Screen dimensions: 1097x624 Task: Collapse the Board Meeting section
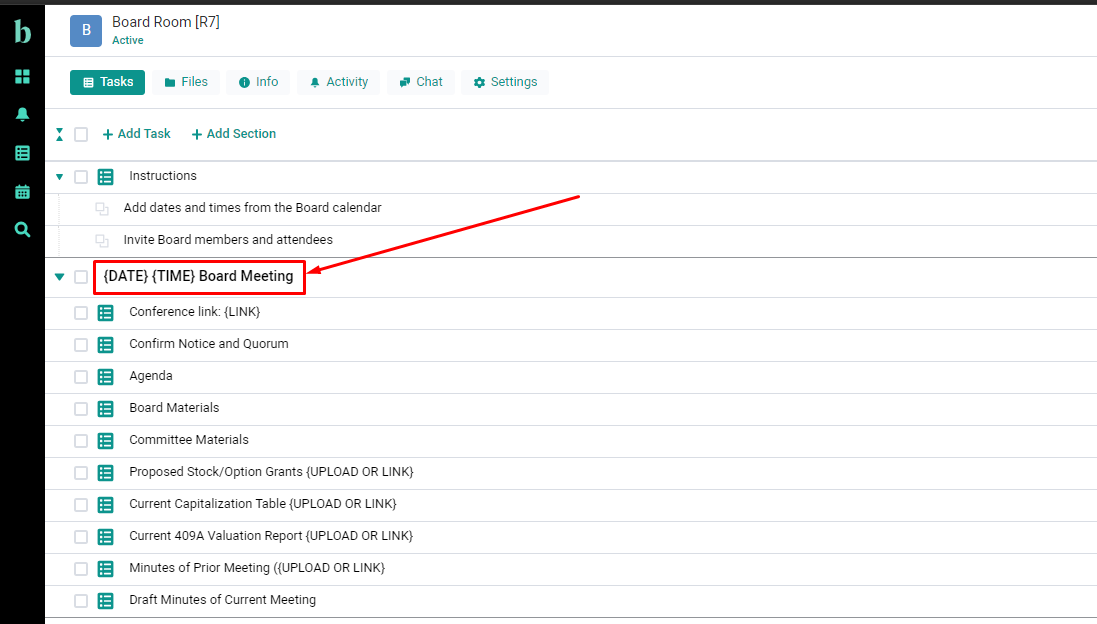coord(59,277)
